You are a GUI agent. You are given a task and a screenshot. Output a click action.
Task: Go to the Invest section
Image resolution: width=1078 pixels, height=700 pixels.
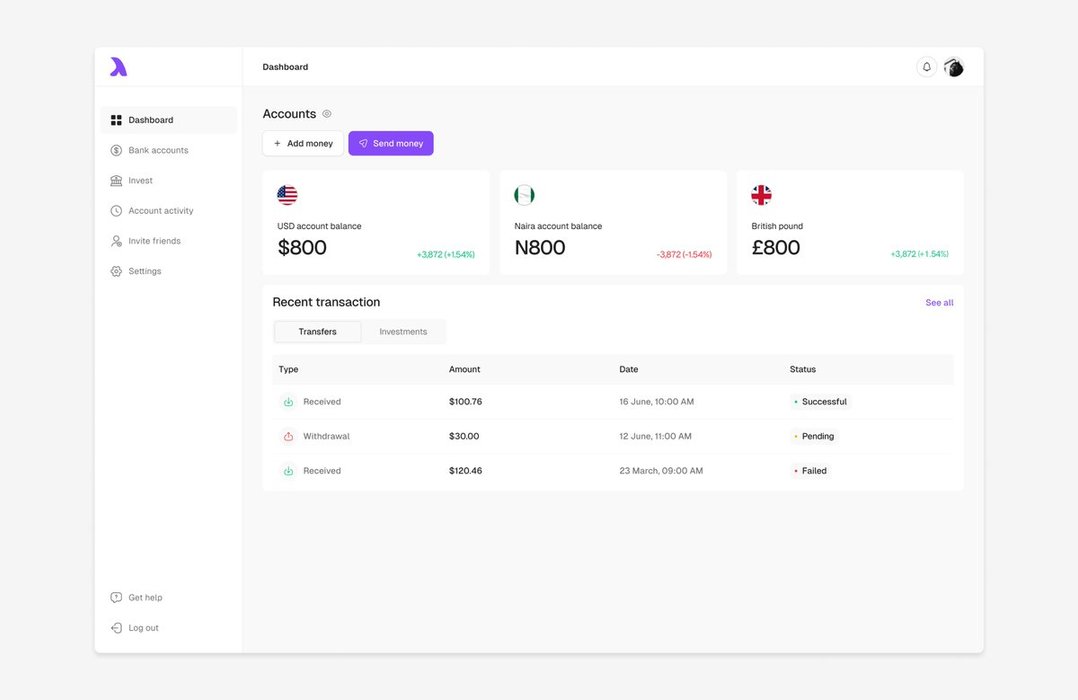coord(140,181)
